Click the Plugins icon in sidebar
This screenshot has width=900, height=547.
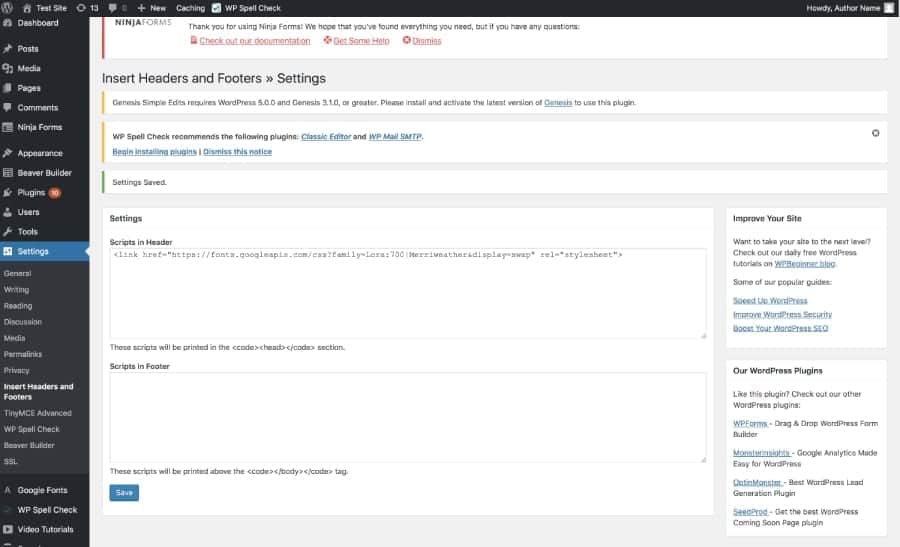8,192
